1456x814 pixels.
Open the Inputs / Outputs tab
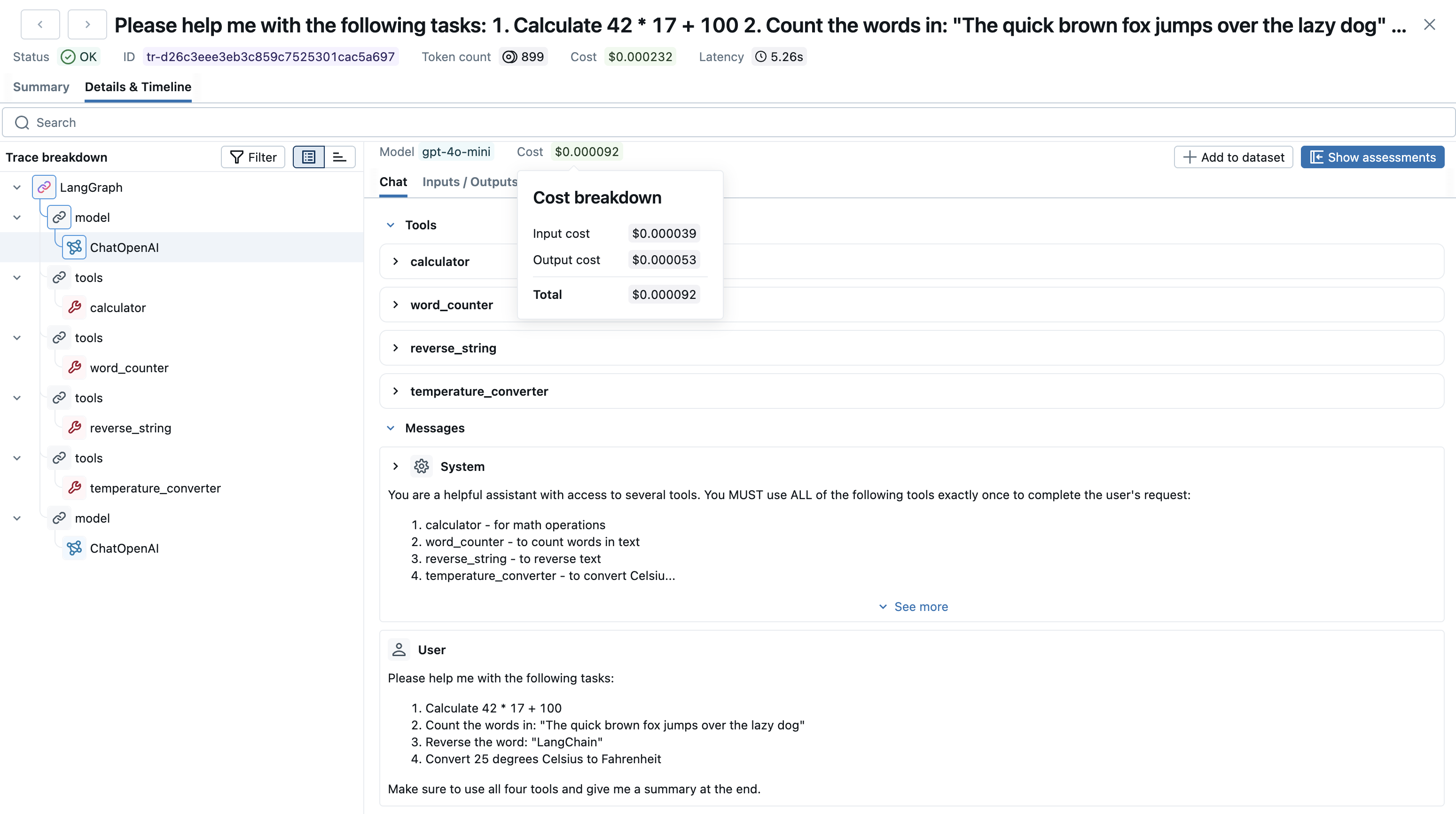[469, 182]
